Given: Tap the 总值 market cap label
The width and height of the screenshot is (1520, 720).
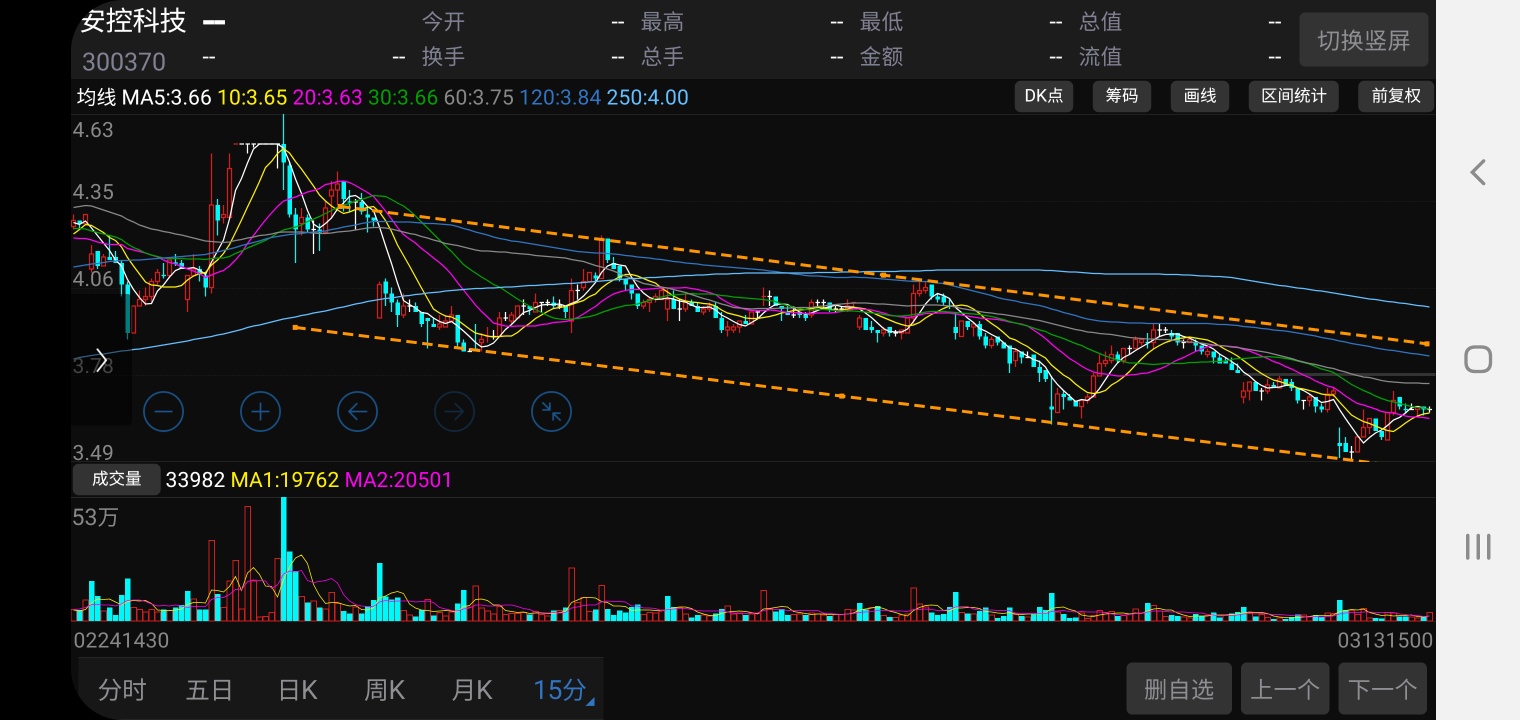Looking at the screenshot, I should [x=1100, y=22].
